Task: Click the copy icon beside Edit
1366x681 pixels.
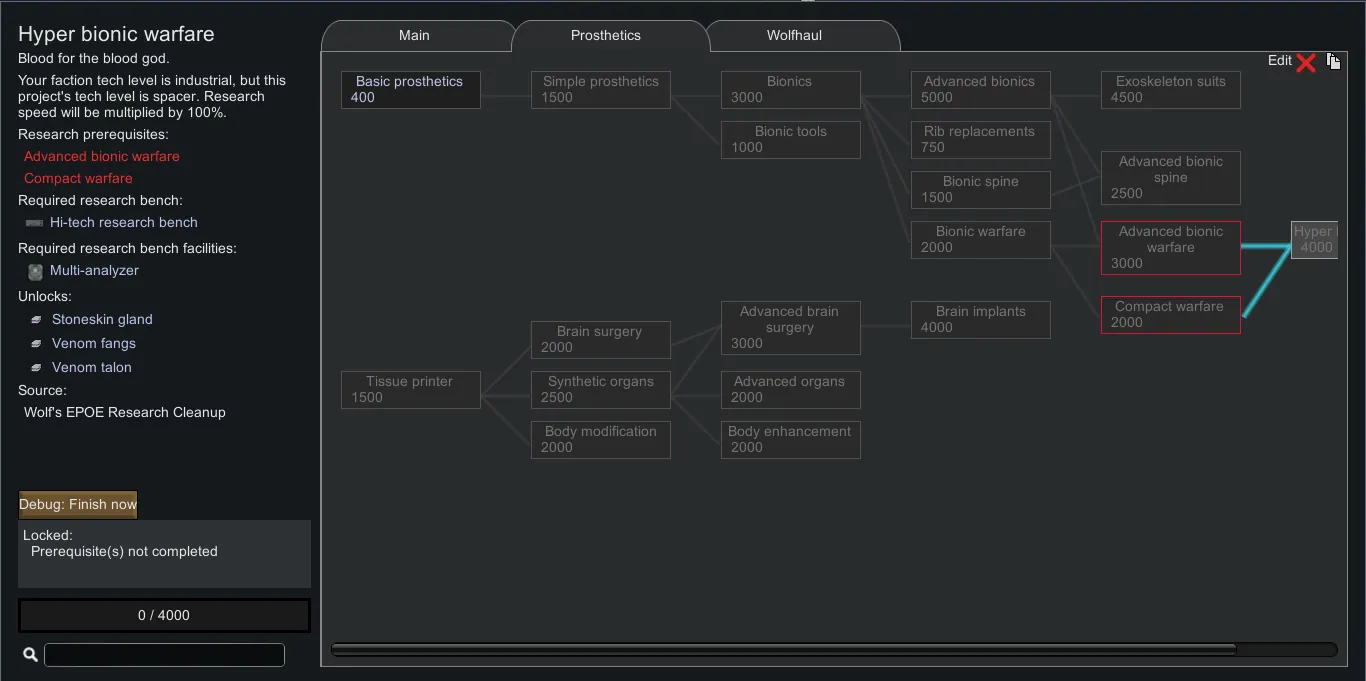Action: 1332,62
